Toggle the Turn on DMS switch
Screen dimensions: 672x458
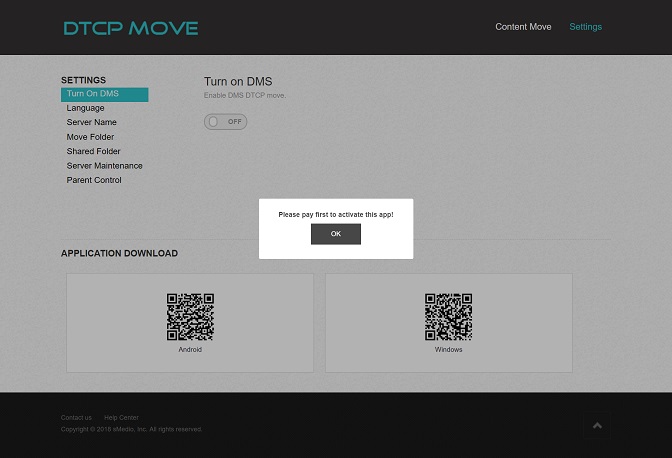[x=225, y=121]
